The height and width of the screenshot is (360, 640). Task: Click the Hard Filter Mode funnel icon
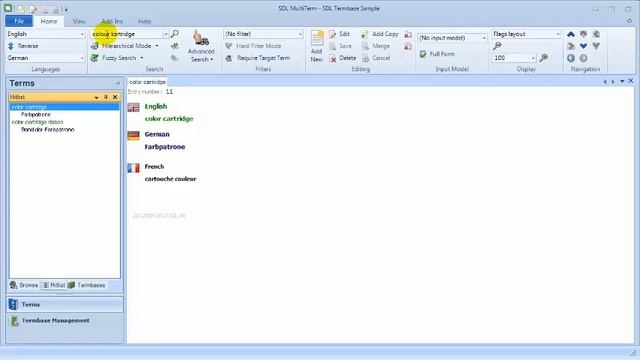(229, 46)
